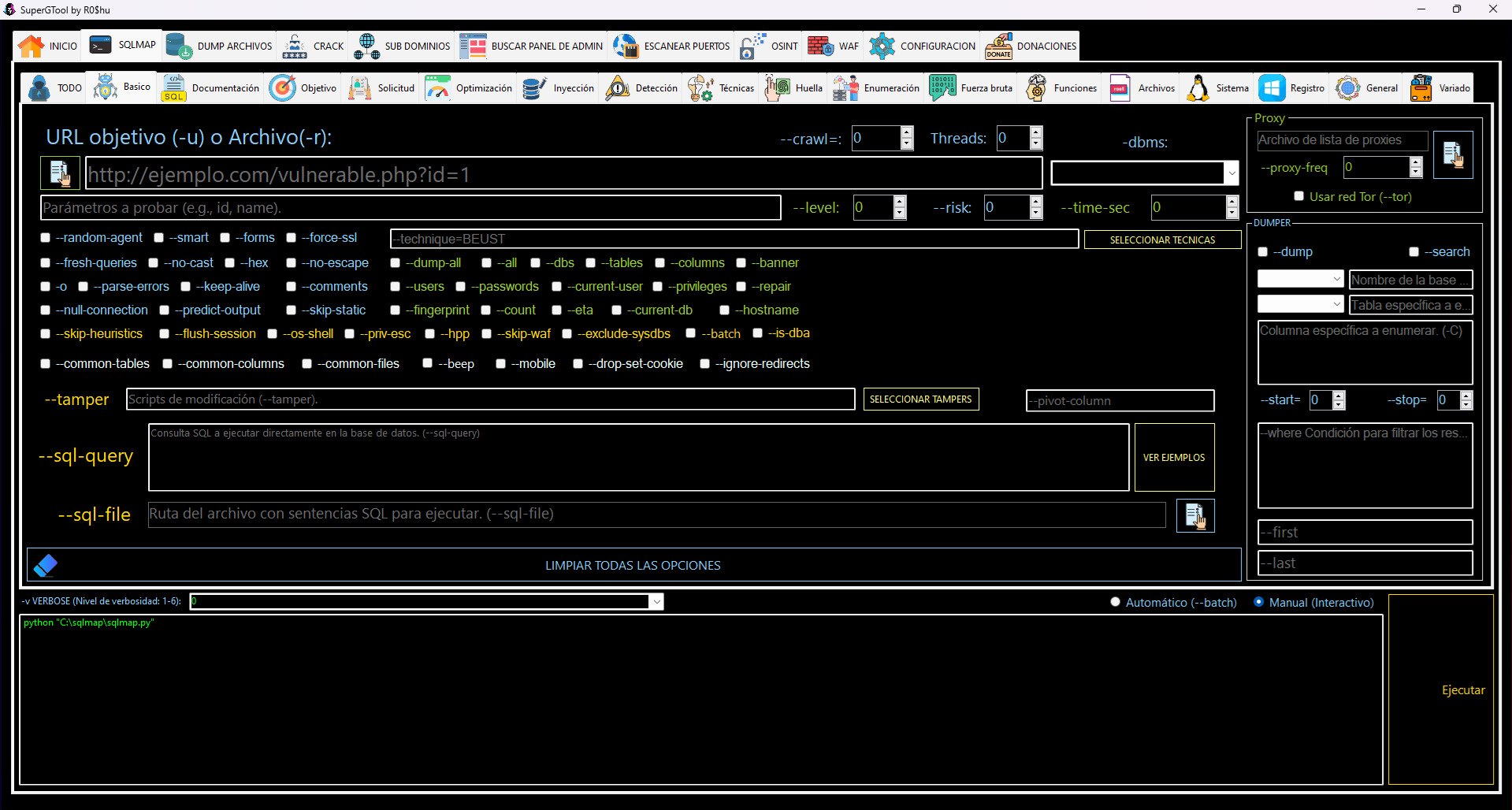Click the Objetivo target icon
Viewport: 1512px width, 810px height.
tap(282, 88)
